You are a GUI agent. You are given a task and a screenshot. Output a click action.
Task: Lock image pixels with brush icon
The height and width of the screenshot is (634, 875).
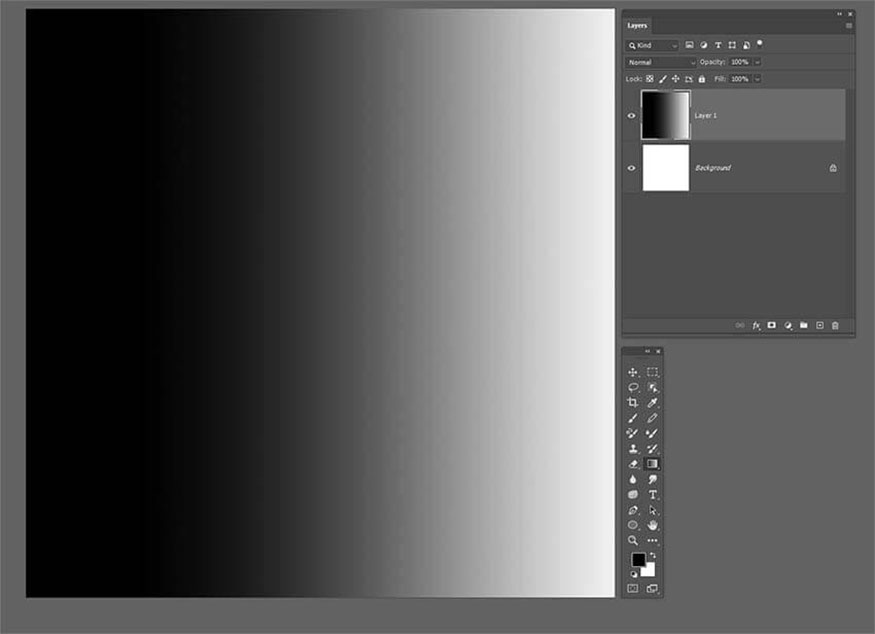(x=663, y=79)
